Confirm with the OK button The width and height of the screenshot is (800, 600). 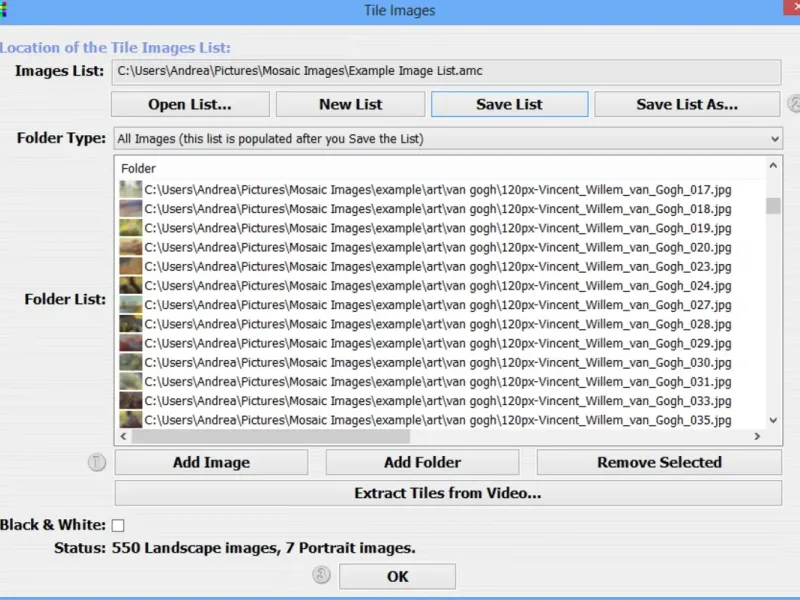click(x=397, y=577)
